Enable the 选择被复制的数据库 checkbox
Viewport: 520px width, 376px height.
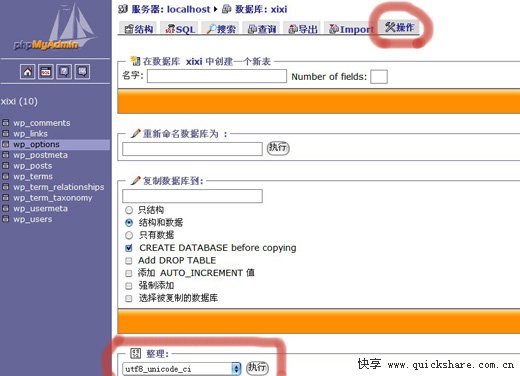pos(129,298)
